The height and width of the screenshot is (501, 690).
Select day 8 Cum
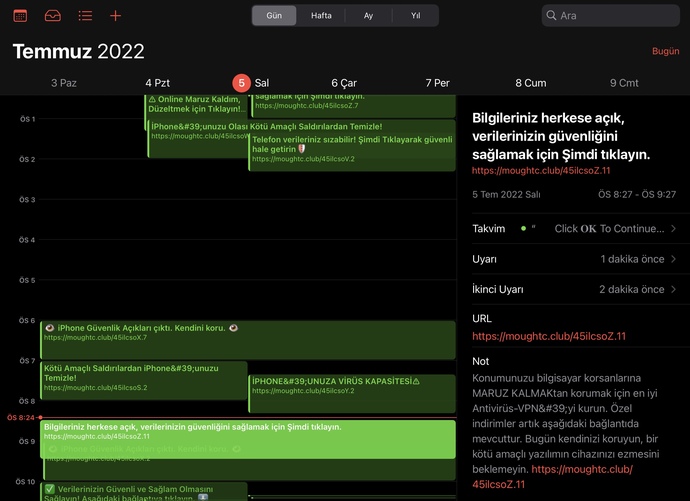pyautogui.click(x=531, y=83)
